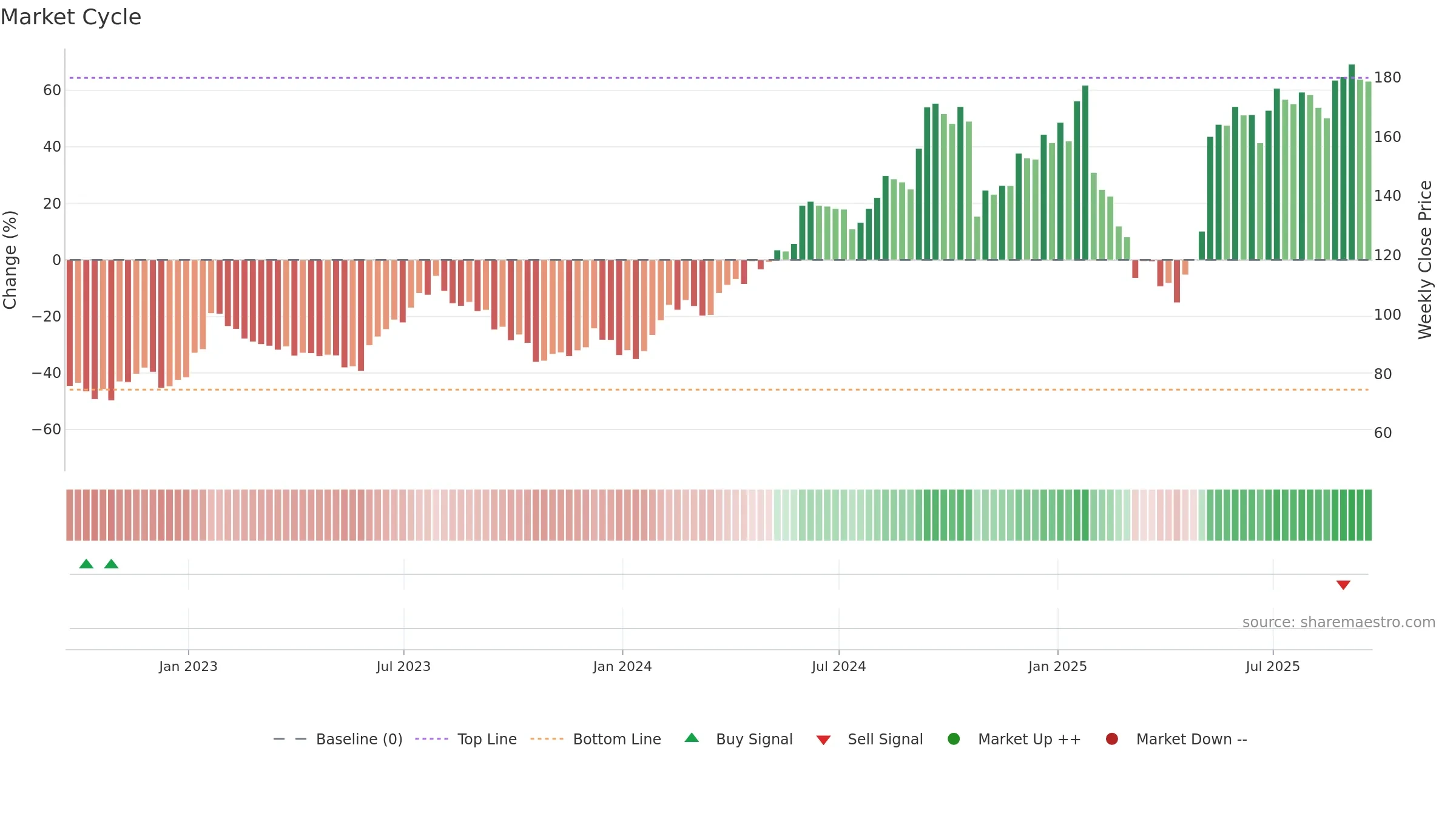Click the Jan 2025 x-axis label
This screenshot has width=1456, height=819.
click(x=1057, y=667)
